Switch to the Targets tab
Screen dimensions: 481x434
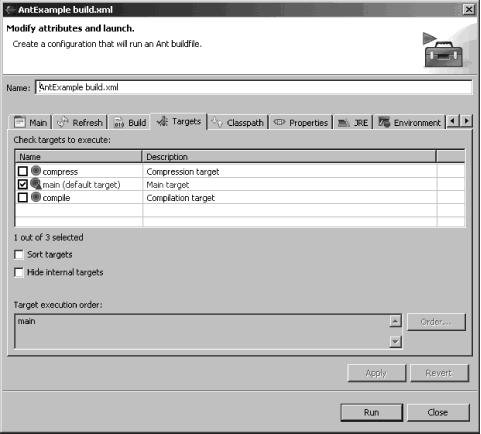179,122
